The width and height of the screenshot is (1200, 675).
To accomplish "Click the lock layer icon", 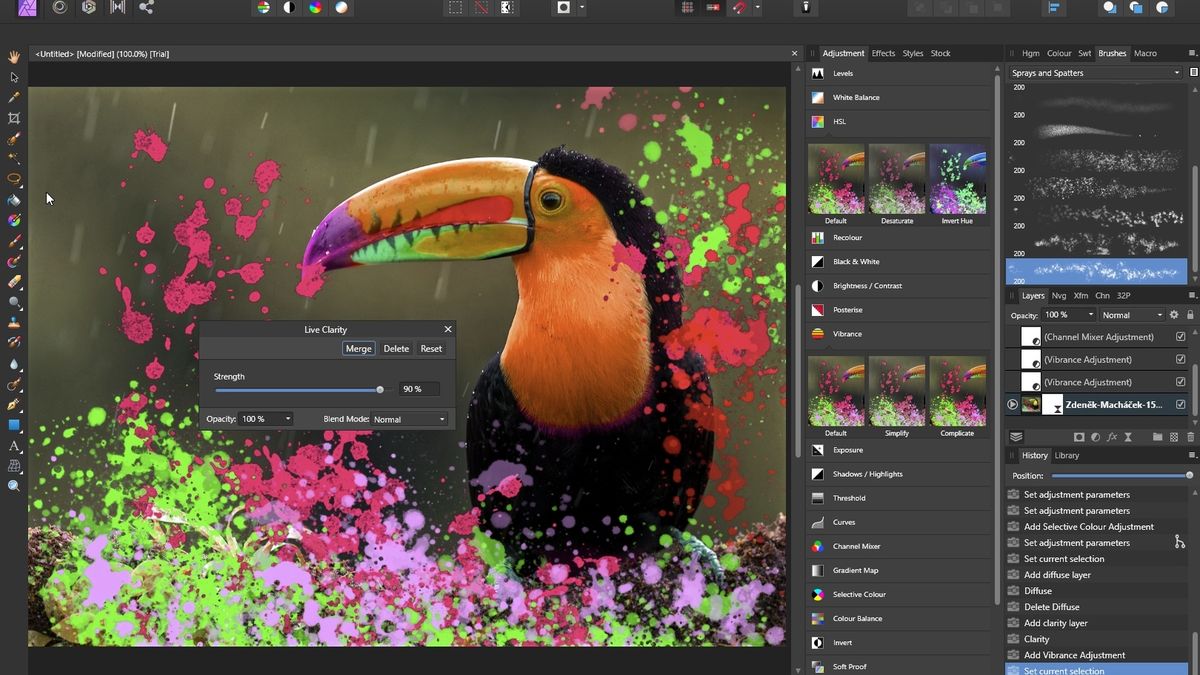I will [1190, 315].
